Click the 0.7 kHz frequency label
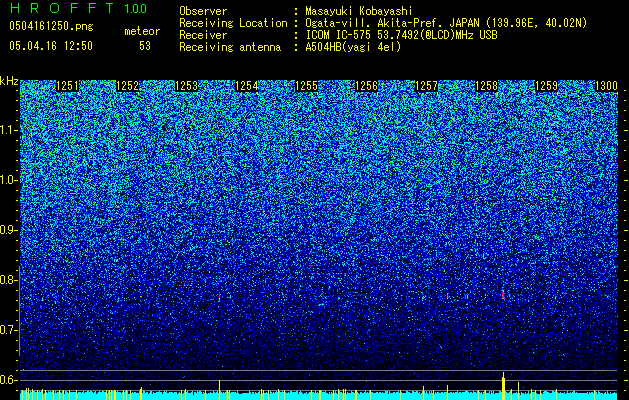The width and height of the screenshot is (629, 400). [x=8, y=330]
